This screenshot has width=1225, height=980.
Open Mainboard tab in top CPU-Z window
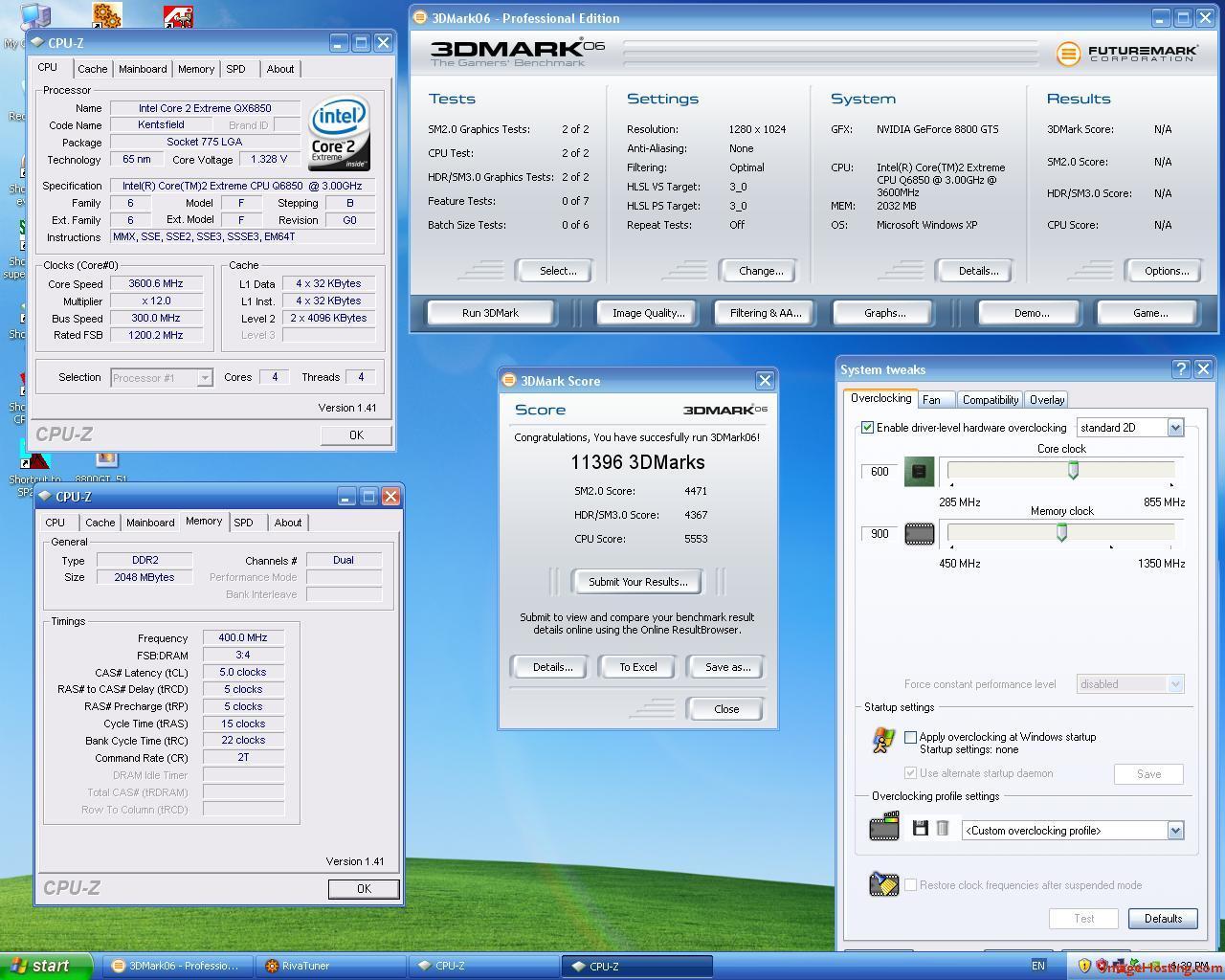click(143, 69)
